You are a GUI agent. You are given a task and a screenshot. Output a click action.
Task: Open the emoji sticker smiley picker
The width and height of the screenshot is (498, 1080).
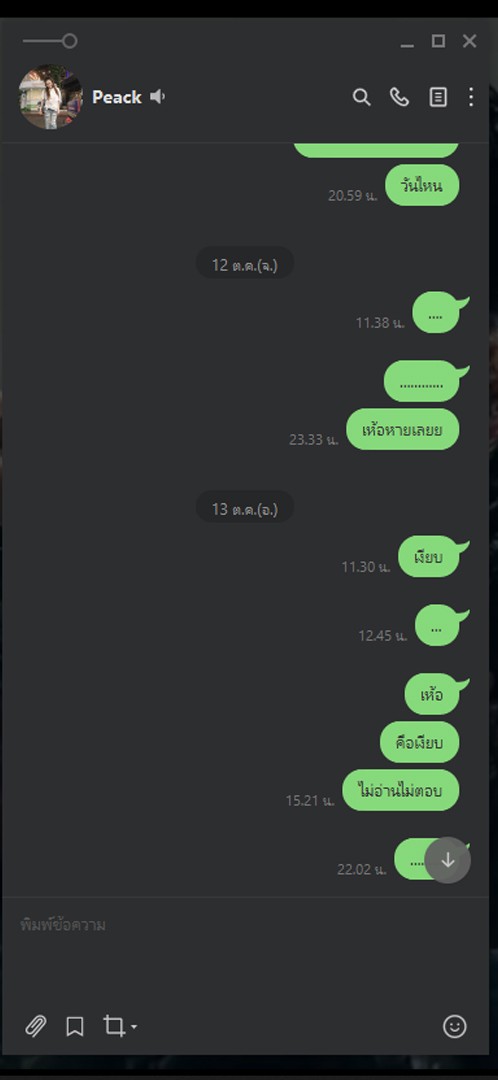[455, 1026]
